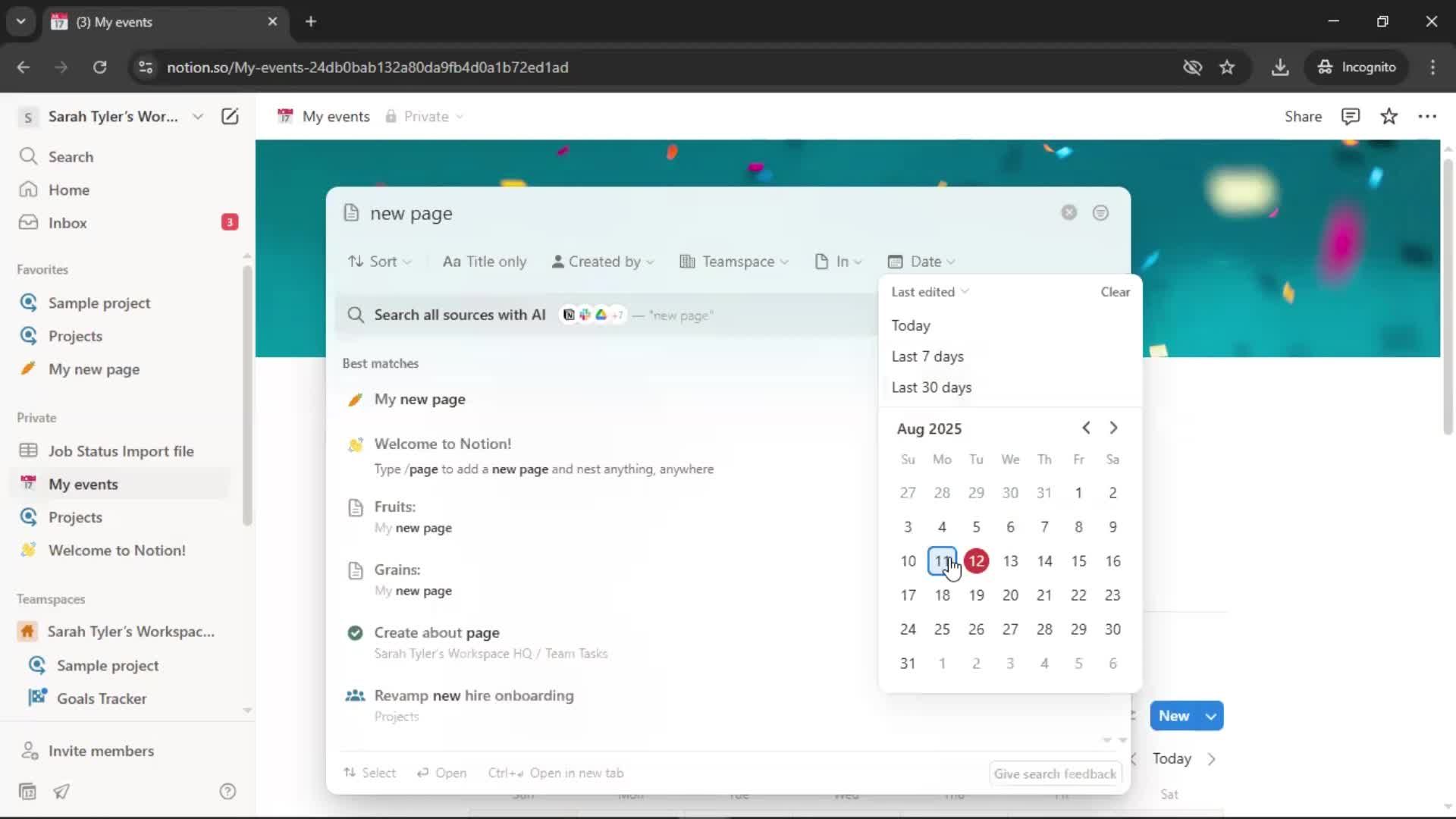Open comments panel icon in top bar
Screen dimensions: 1456x819
[x=1350, y=116]
